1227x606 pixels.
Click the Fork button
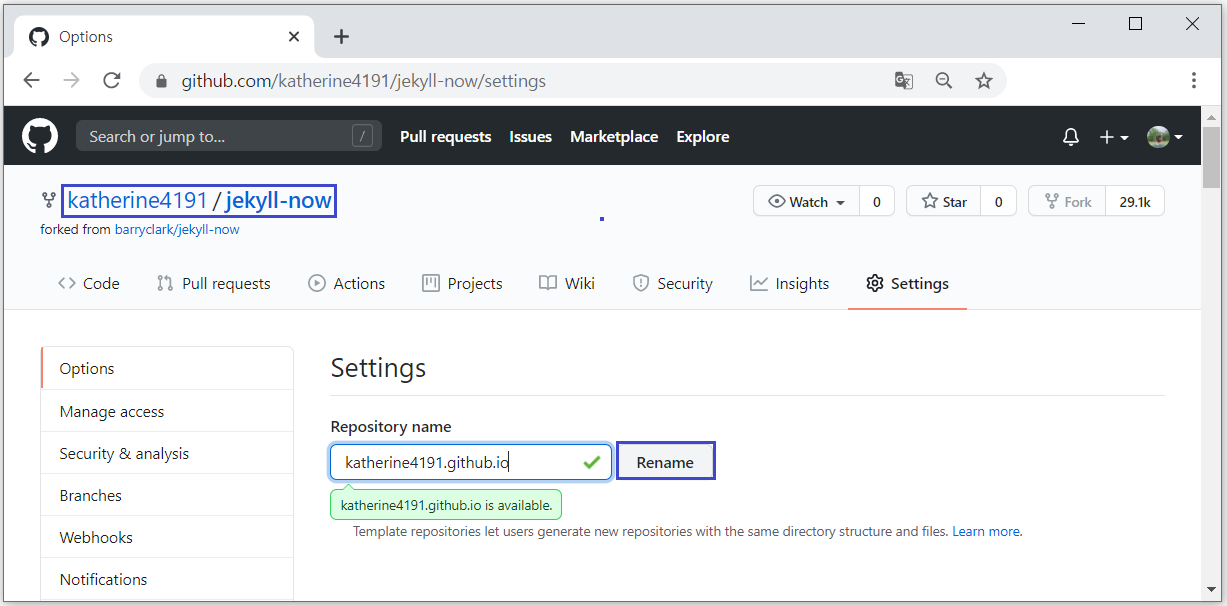pos(1067,202)
